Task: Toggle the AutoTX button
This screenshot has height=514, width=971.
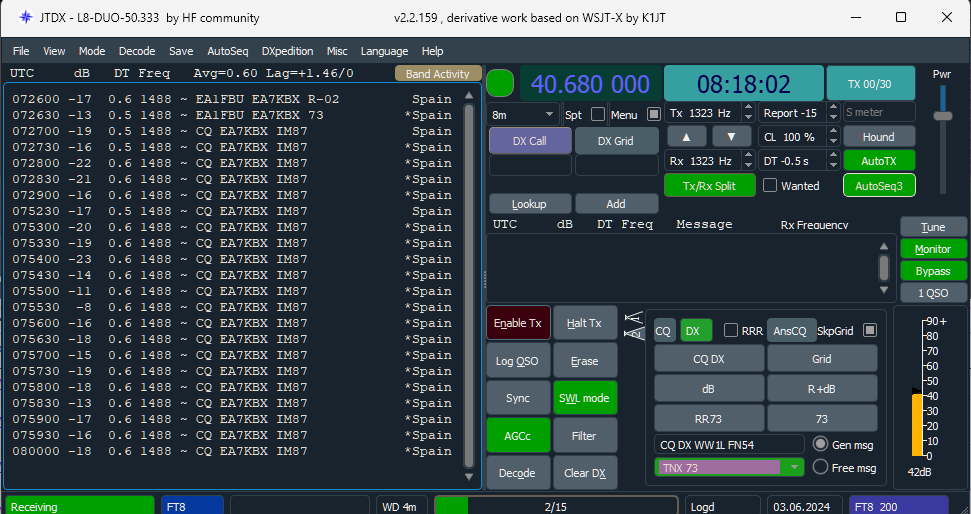Action: 879,161
